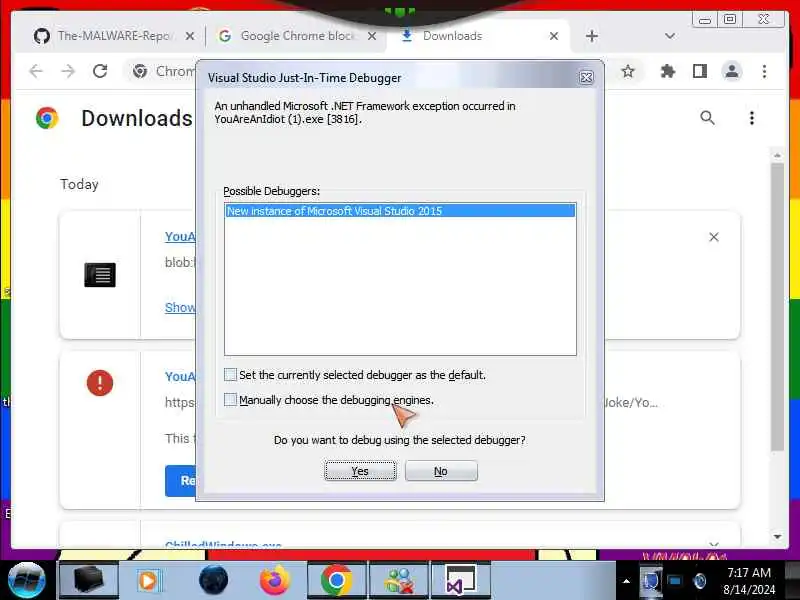The width and height of the screenshot is (800, 600).
Task: Launch Firefox from taskbar
Action: click(x=274, y=580)
